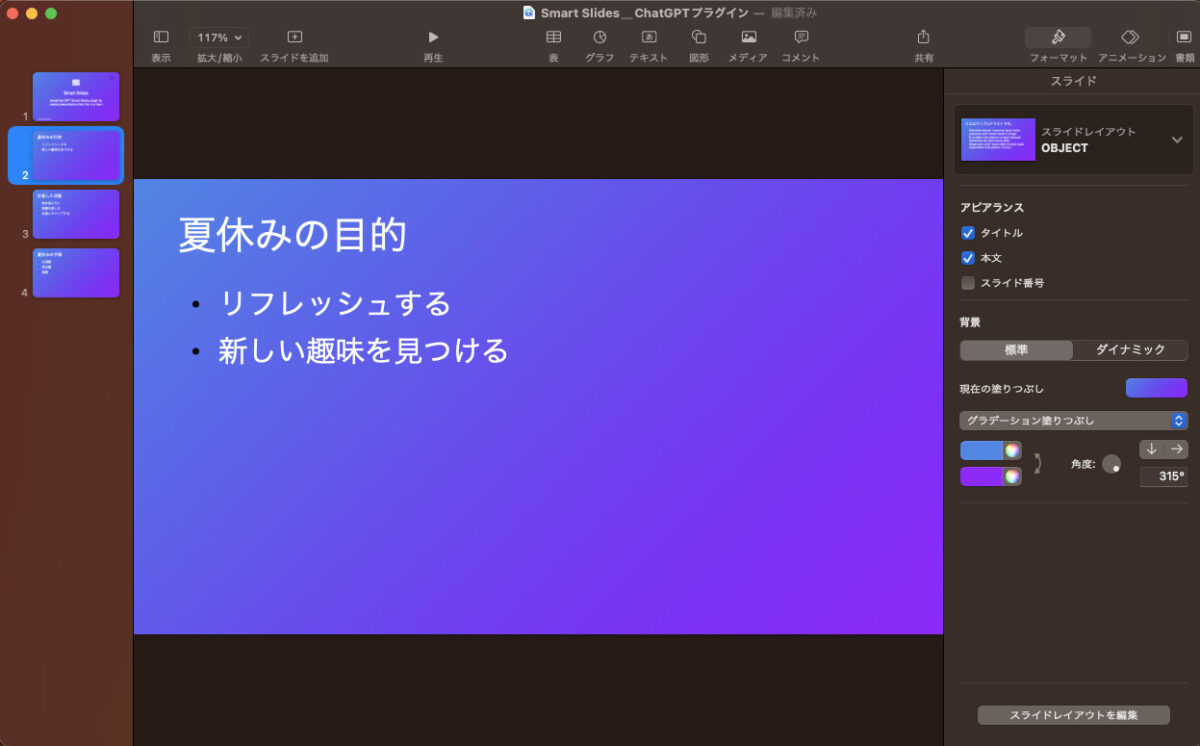Screen dimensions: 1200x746
Task: Switch background to ダイナミック tab
Action: coord(1131,350)
